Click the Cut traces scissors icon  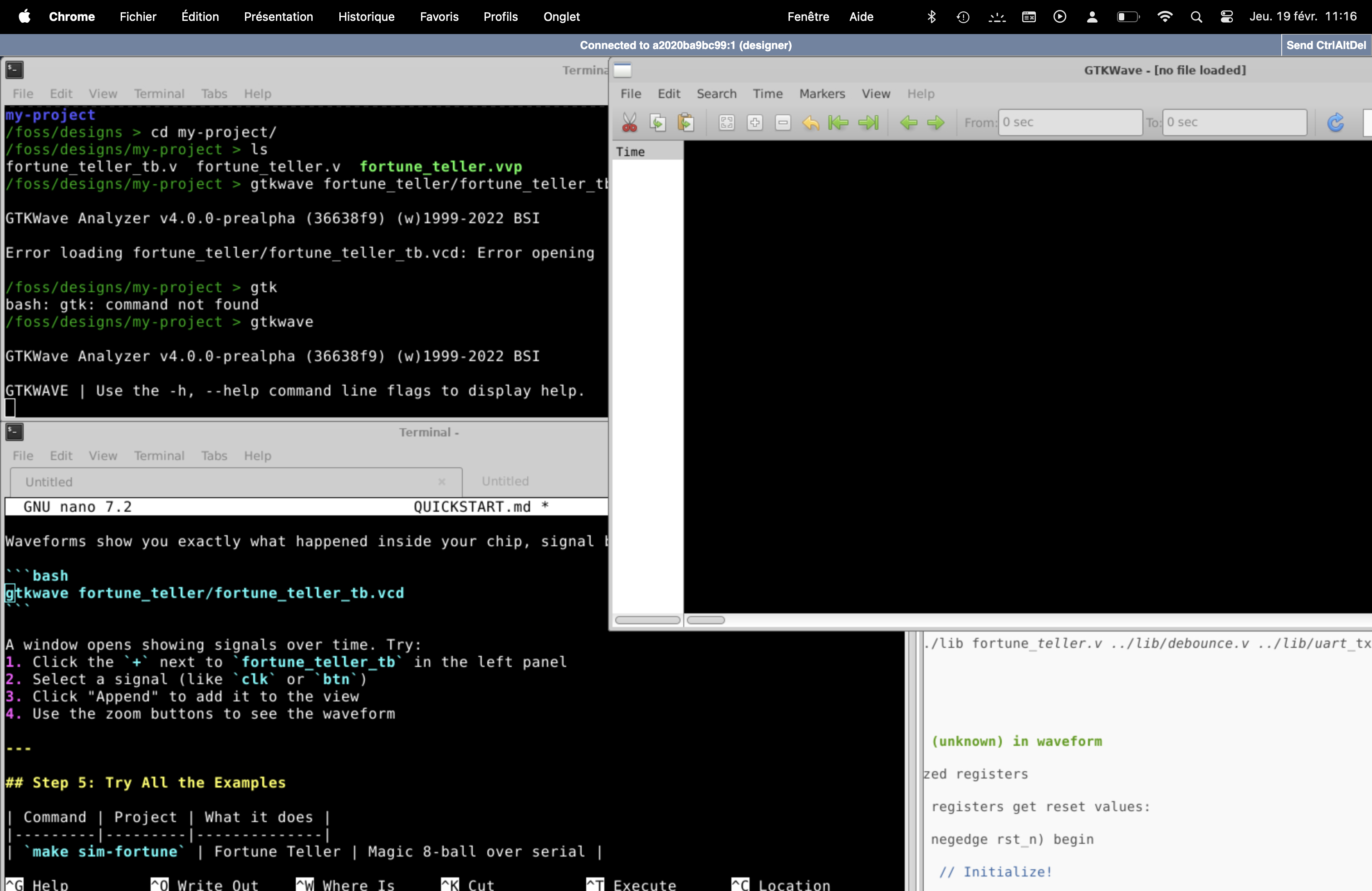pos(629,122)
